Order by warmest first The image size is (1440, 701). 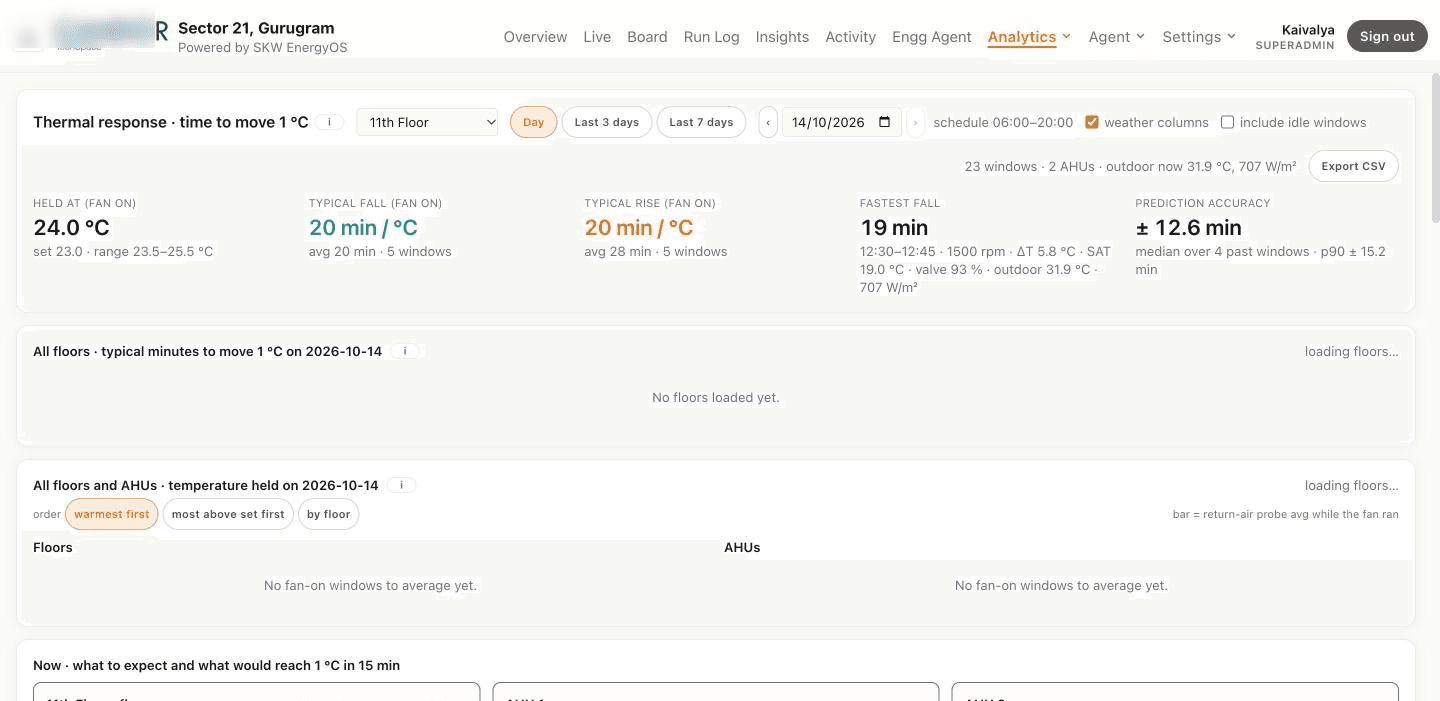click(111, 514)
